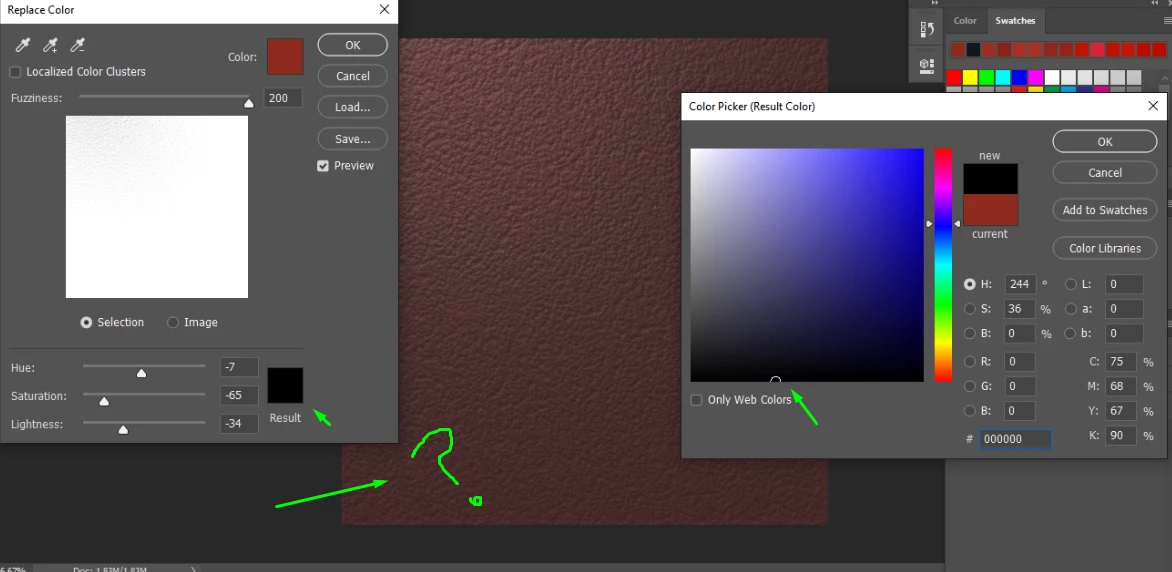Select the S saturation radio button
This screenshot has height=572, width=1172.
970,309
